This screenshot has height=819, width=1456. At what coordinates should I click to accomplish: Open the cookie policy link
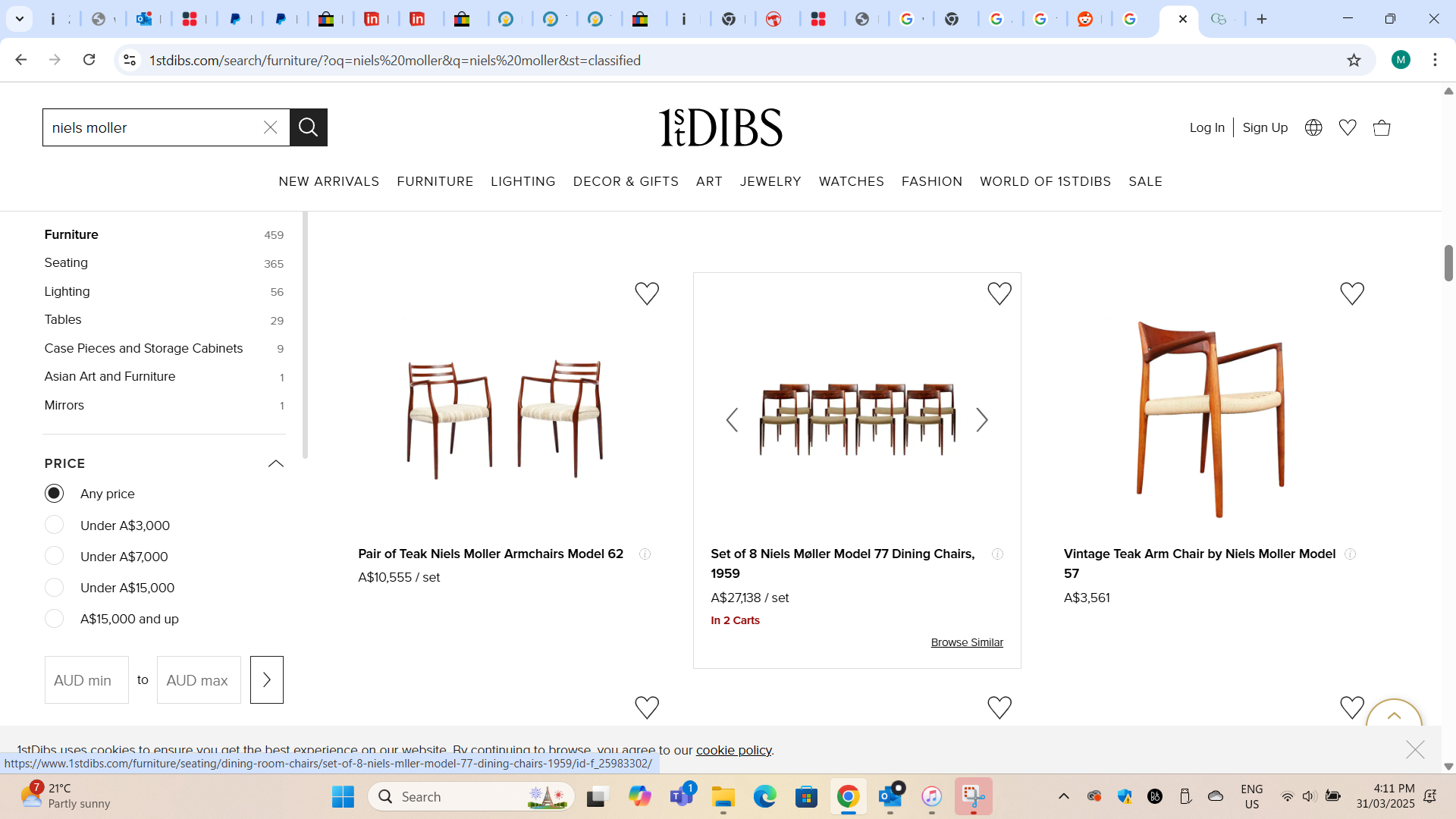733,750
